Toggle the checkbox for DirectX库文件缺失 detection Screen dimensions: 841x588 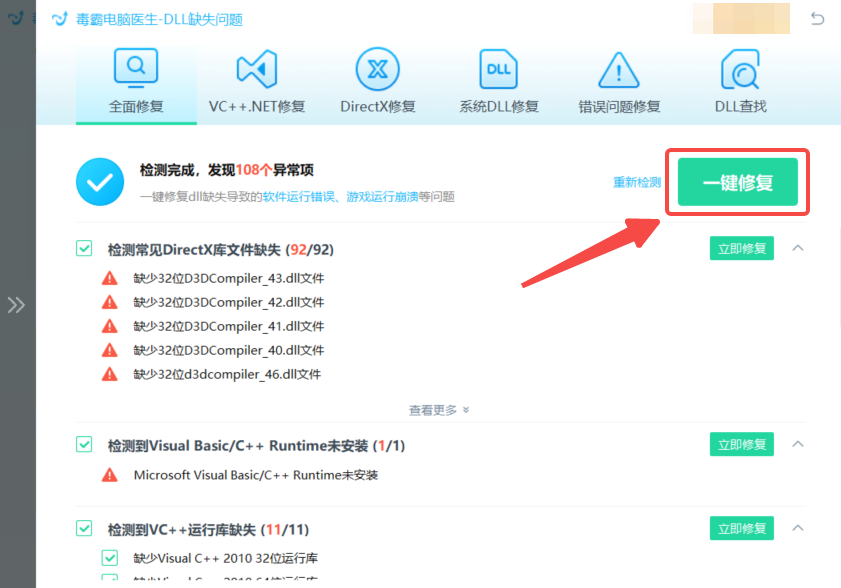click(84, 248)
